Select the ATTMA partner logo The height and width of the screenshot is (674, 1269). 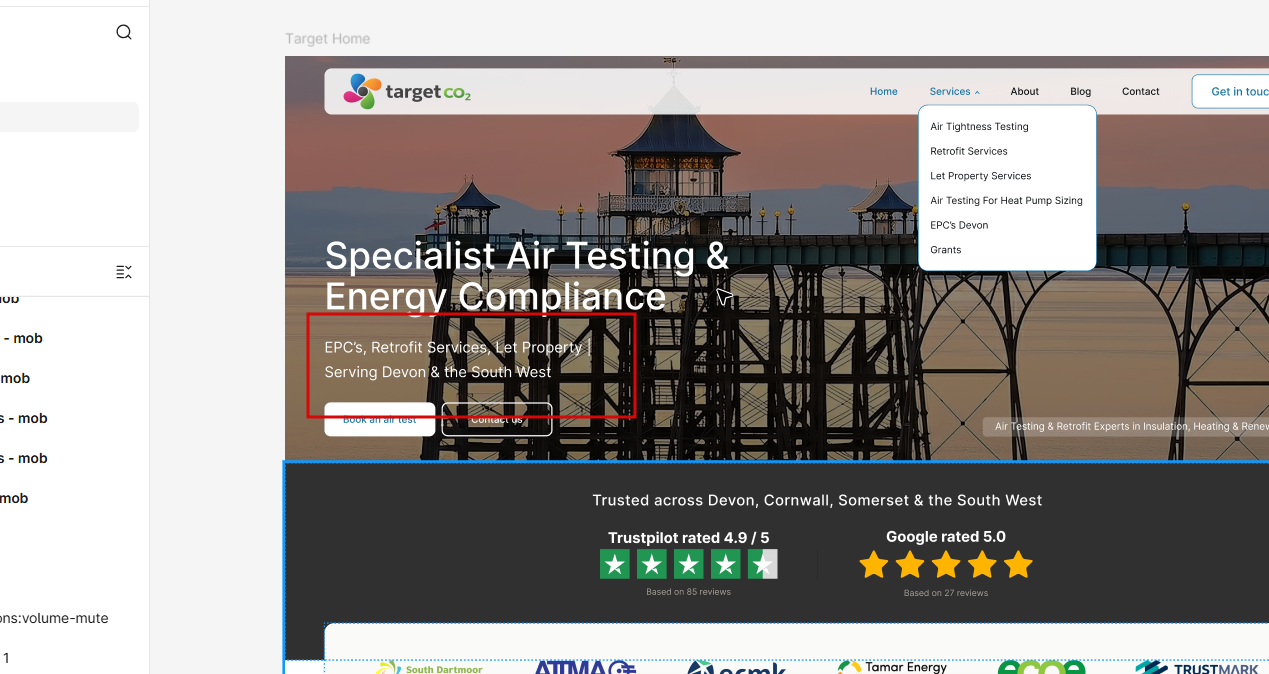585,667
